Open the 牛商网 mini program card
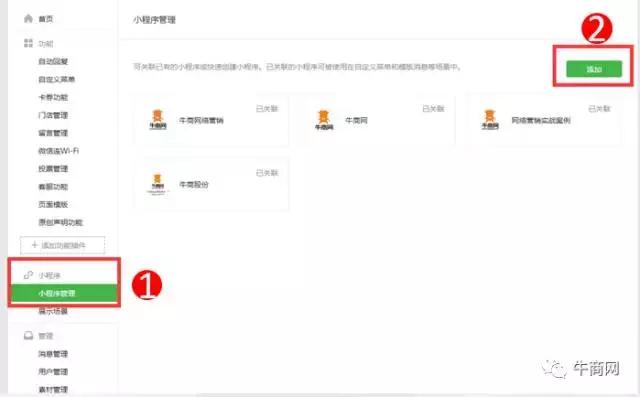Screen dimensions: 640x397 pos(377,120)
